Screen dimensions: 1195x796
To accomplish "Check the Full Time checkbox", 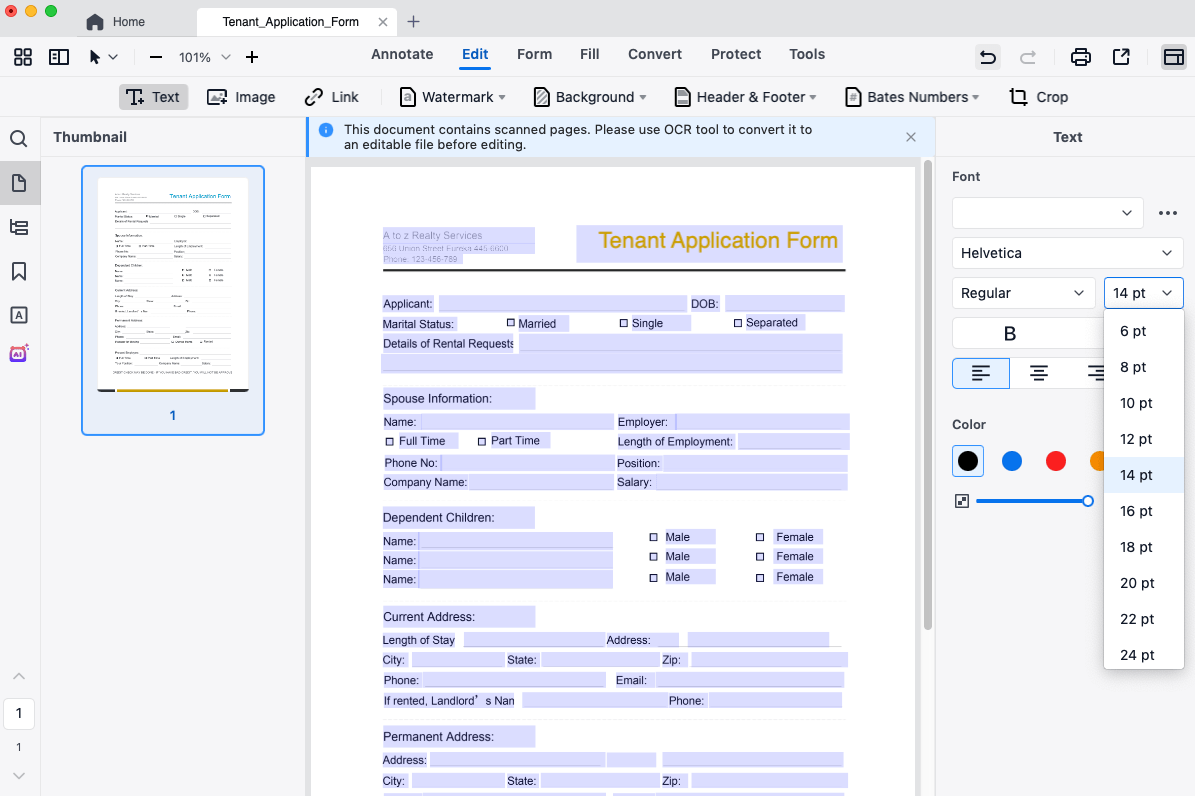I will point(389,441).
